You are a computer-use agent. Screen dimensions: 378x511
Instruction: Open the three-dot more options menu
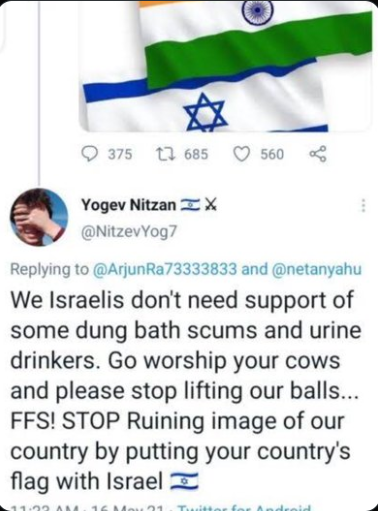click(x=363, y=205)
